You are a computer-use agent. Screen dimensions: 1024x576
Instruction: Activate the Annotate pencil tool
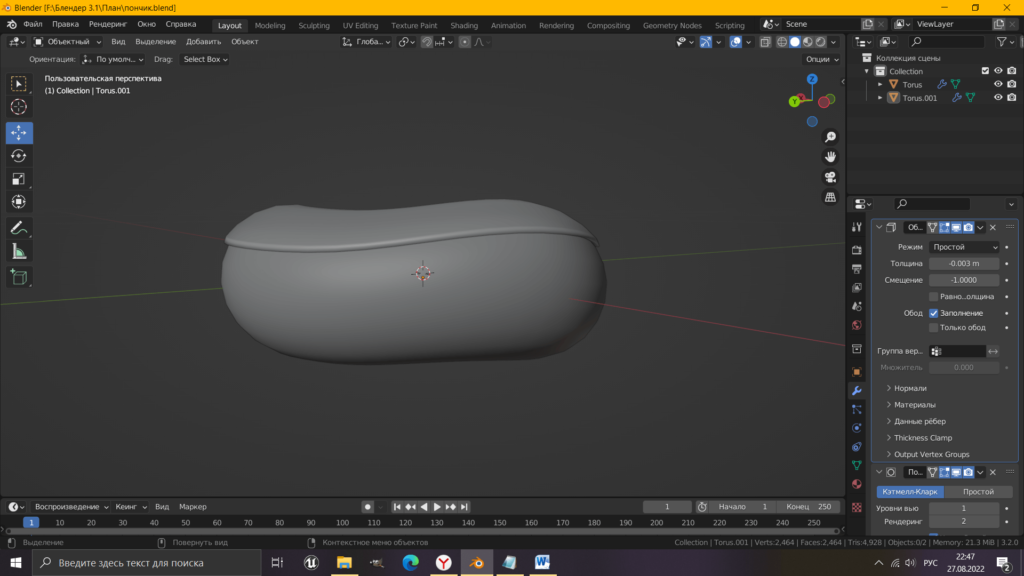19,228
